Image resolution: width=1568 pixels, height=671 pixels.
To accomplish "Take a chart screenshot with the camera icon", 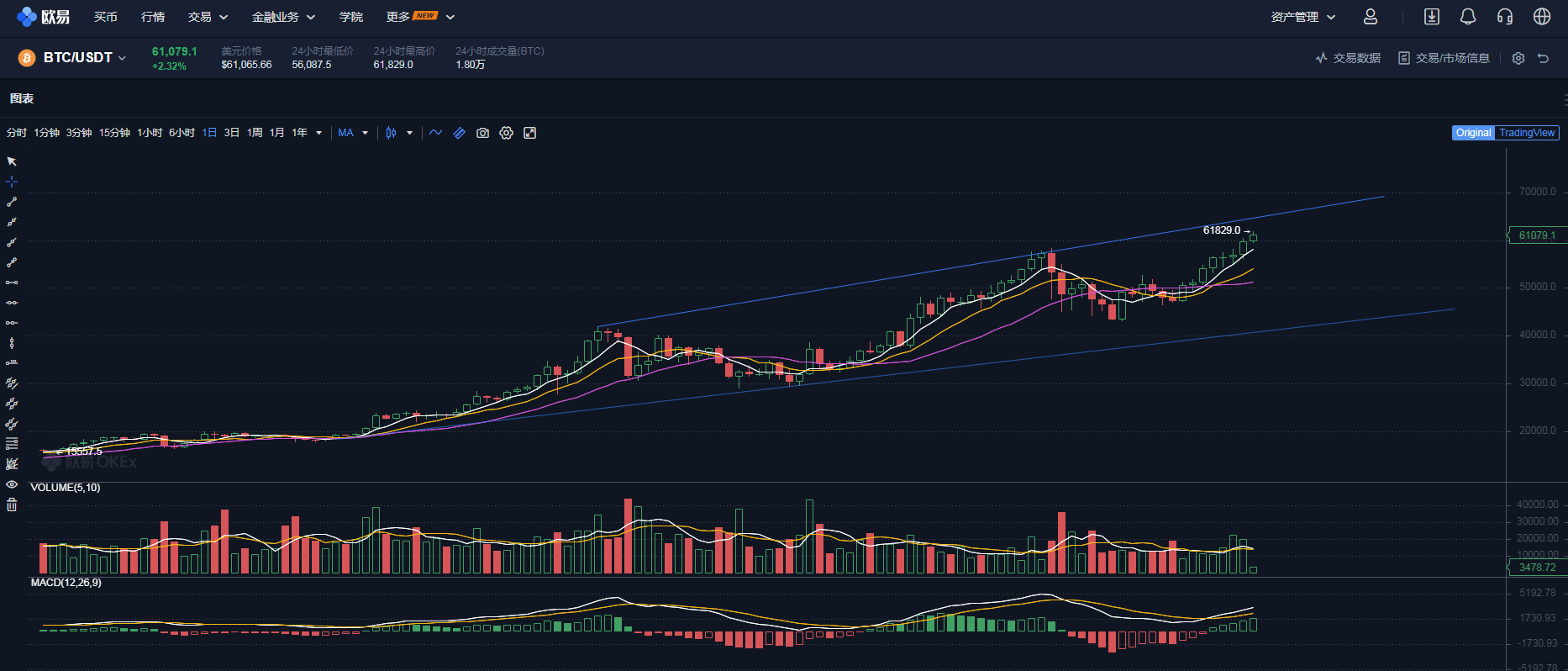I will point(482,133).
